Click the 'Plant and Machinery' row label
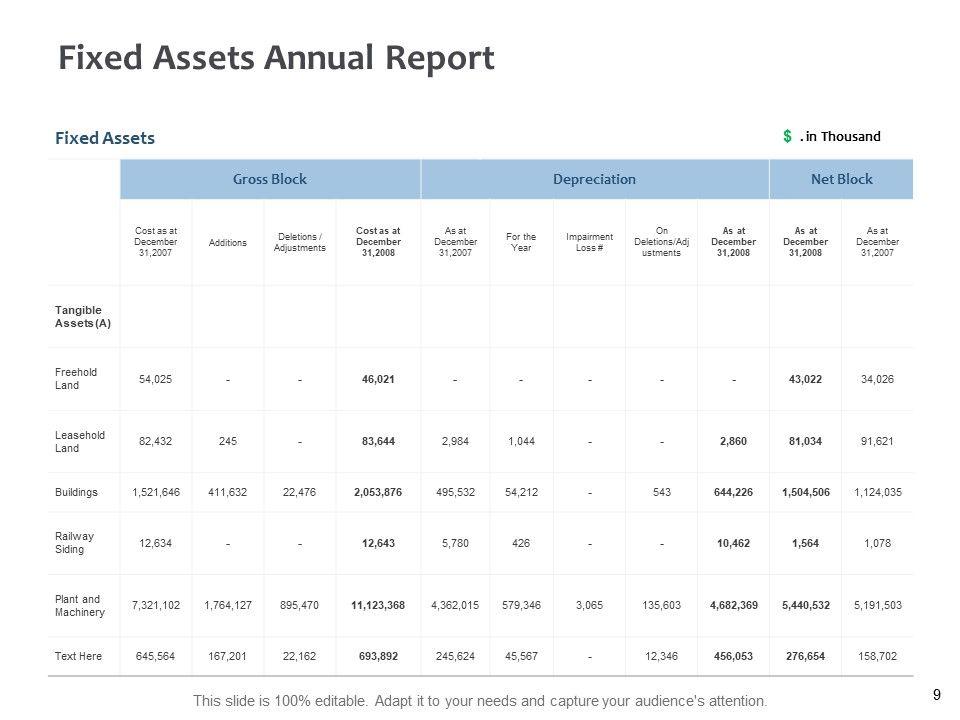This screenshot has height=720, width=960. tap(79, 605)
